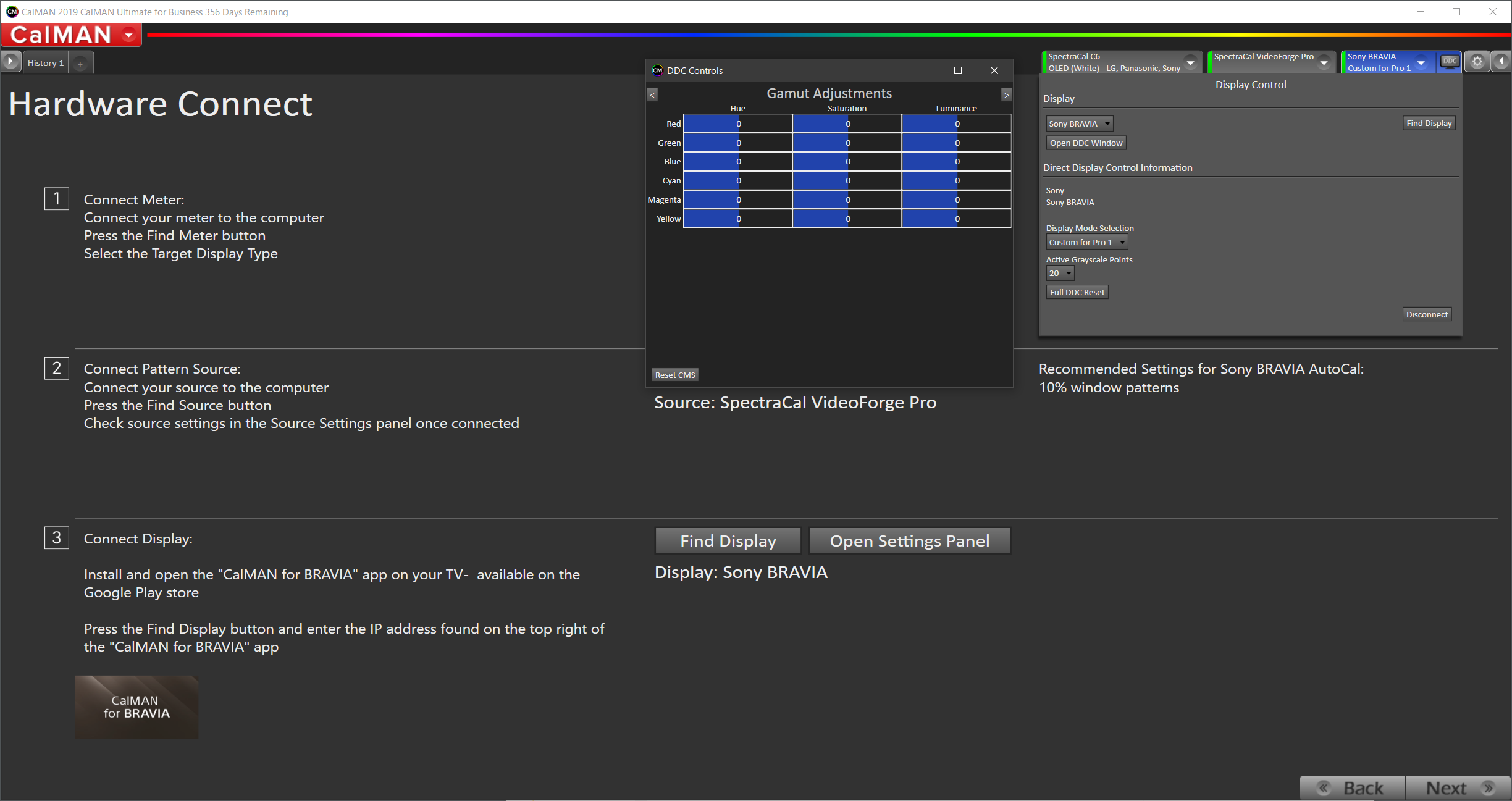Image resolution: width=1512 pixels, height=801 pixels.
Task: Open the CalMAN main menu dropdown
Action: (x=129, y=35)
